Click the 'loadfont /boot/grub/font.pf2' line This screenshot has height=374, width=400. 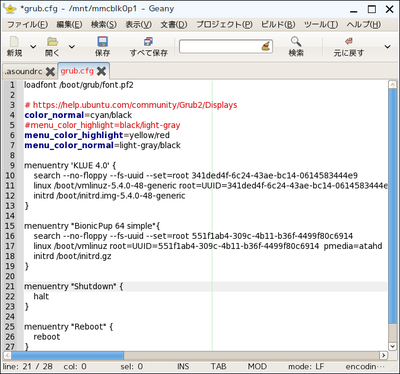[x=79, y=85]
